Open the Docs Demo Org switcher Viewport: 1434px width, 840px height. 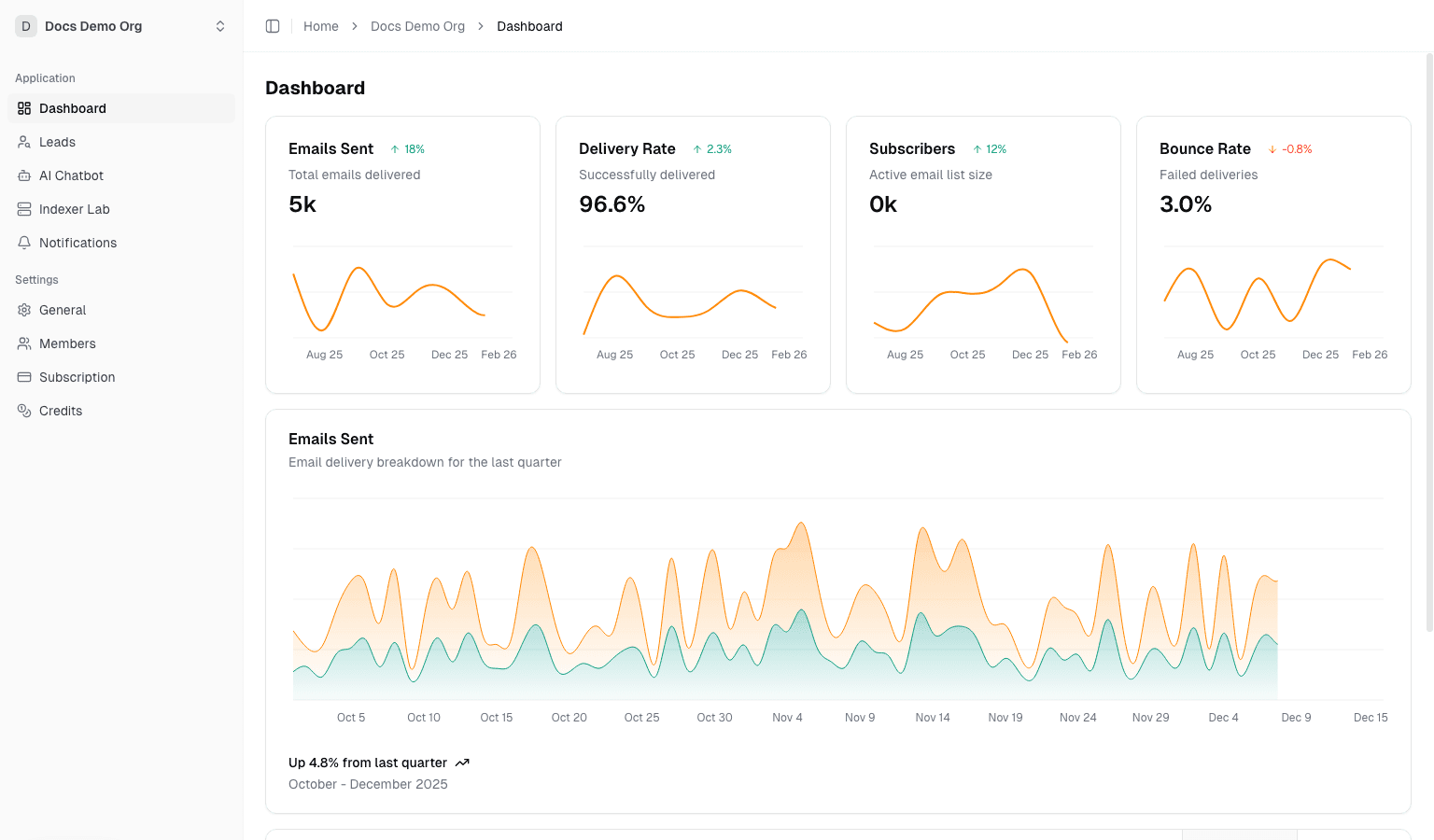point(121,26)
